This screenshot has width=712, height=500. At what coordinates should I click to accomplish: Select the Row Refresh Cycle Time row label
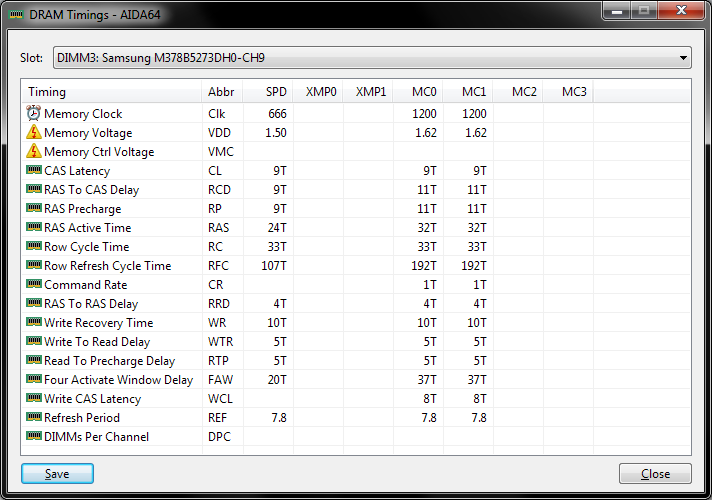(108, 266)
